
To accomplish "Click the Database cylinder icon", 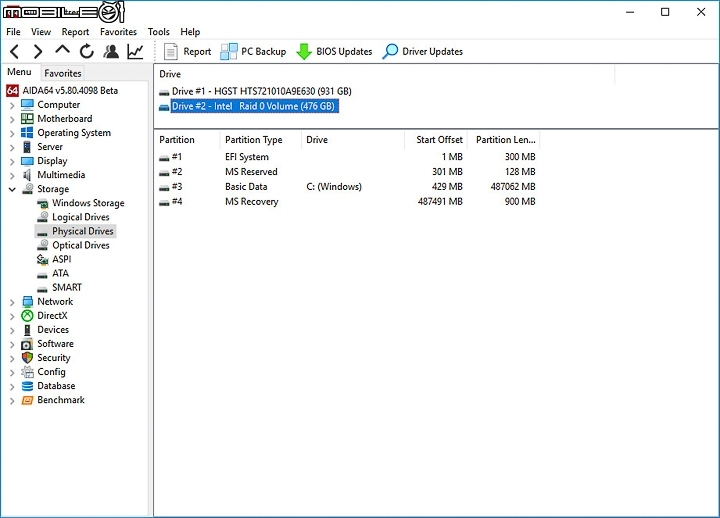I will coord(28,386).
